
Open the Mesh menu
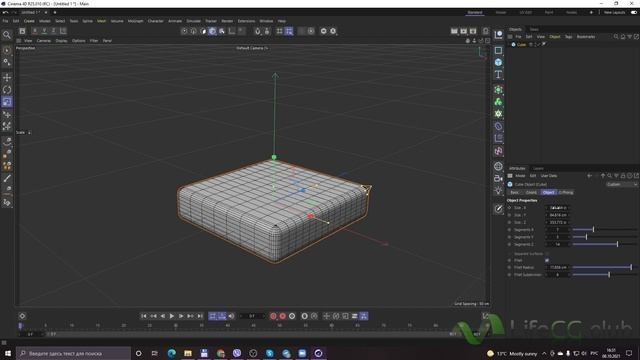(101, 21)
